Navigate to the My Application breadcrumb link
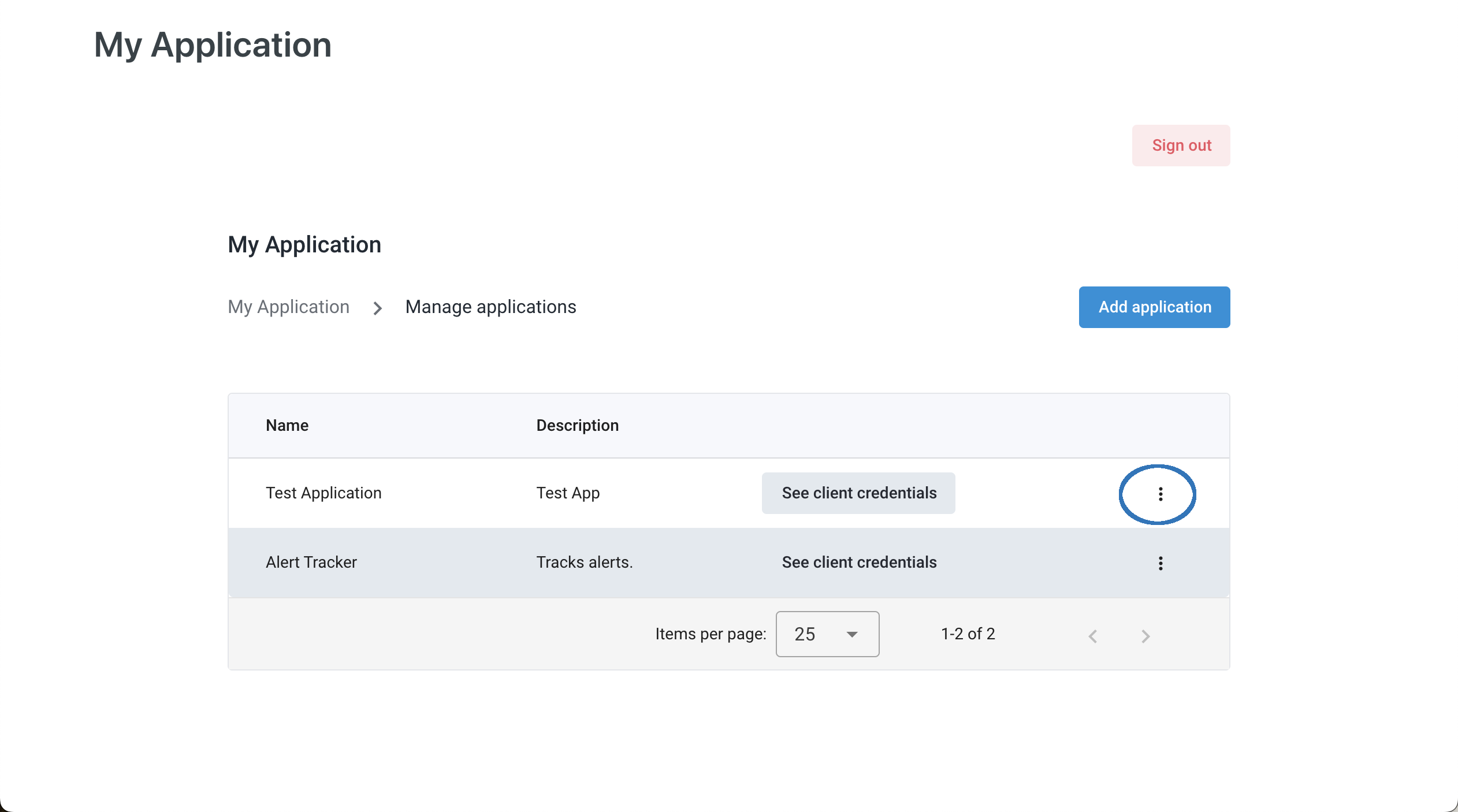The width and height of the screenshot is (1458, 812). pyautogui.click(x=288, y=307)
